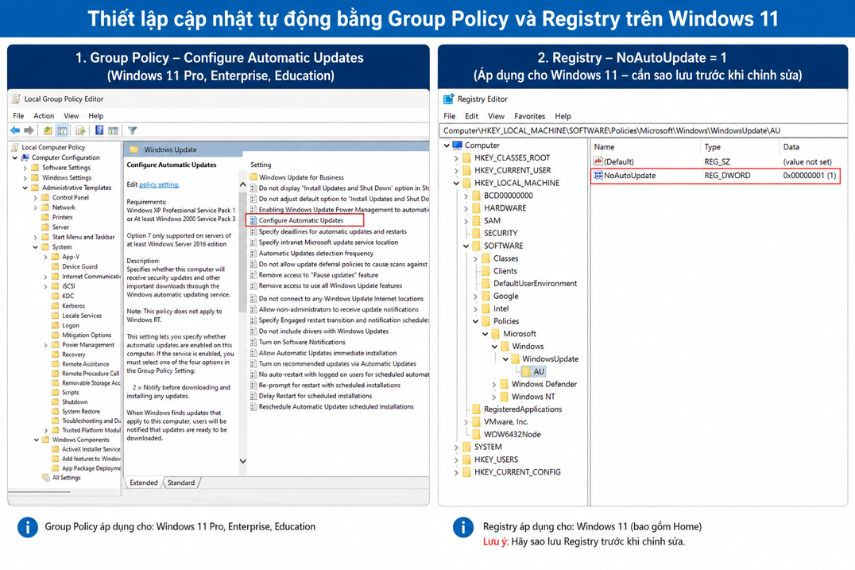Expand the Power Management folder
This screenshot has height=570, width=855.
click(x=45, y=345)
